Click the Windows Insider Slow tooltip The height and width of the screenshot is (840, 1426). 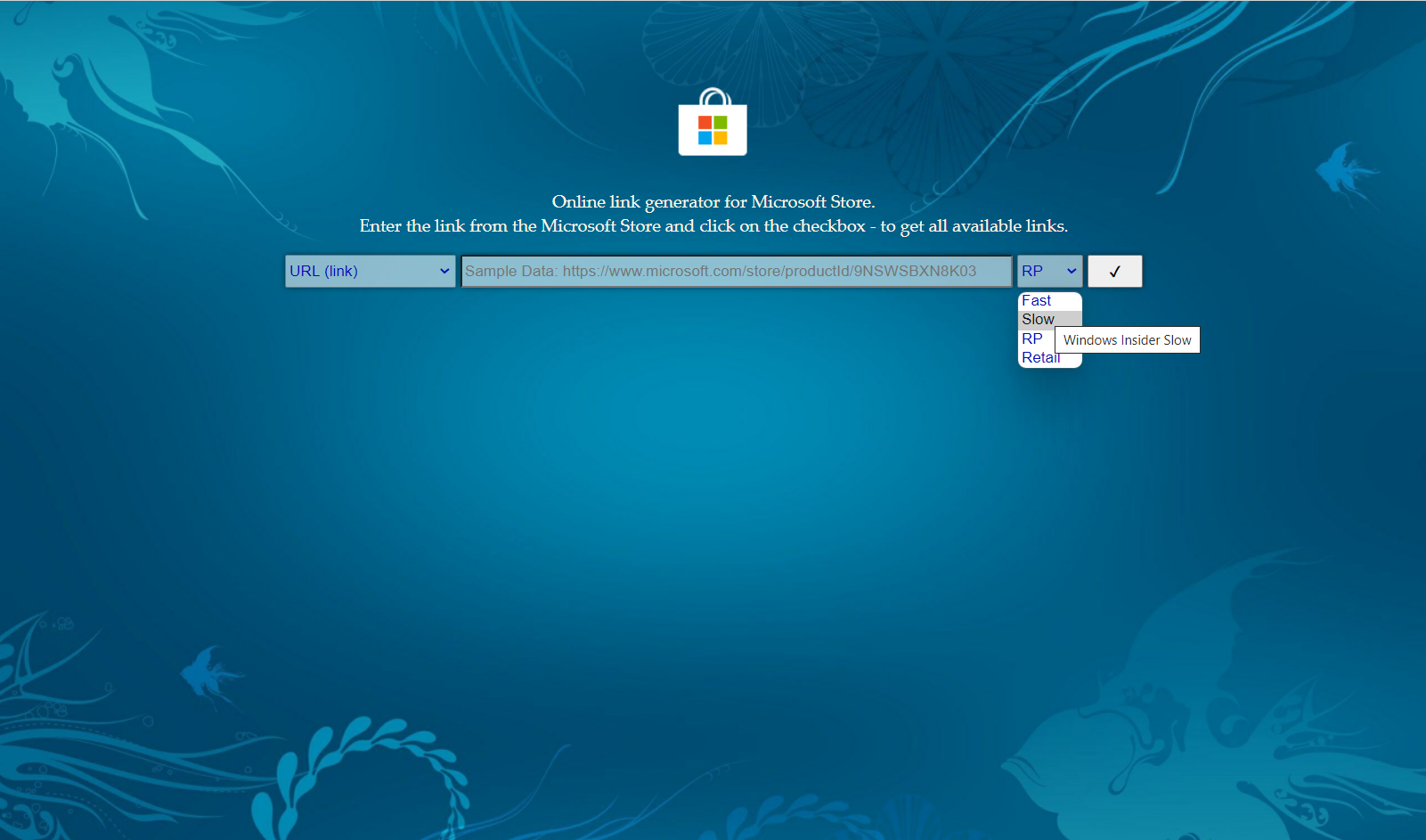(1127, 340)
